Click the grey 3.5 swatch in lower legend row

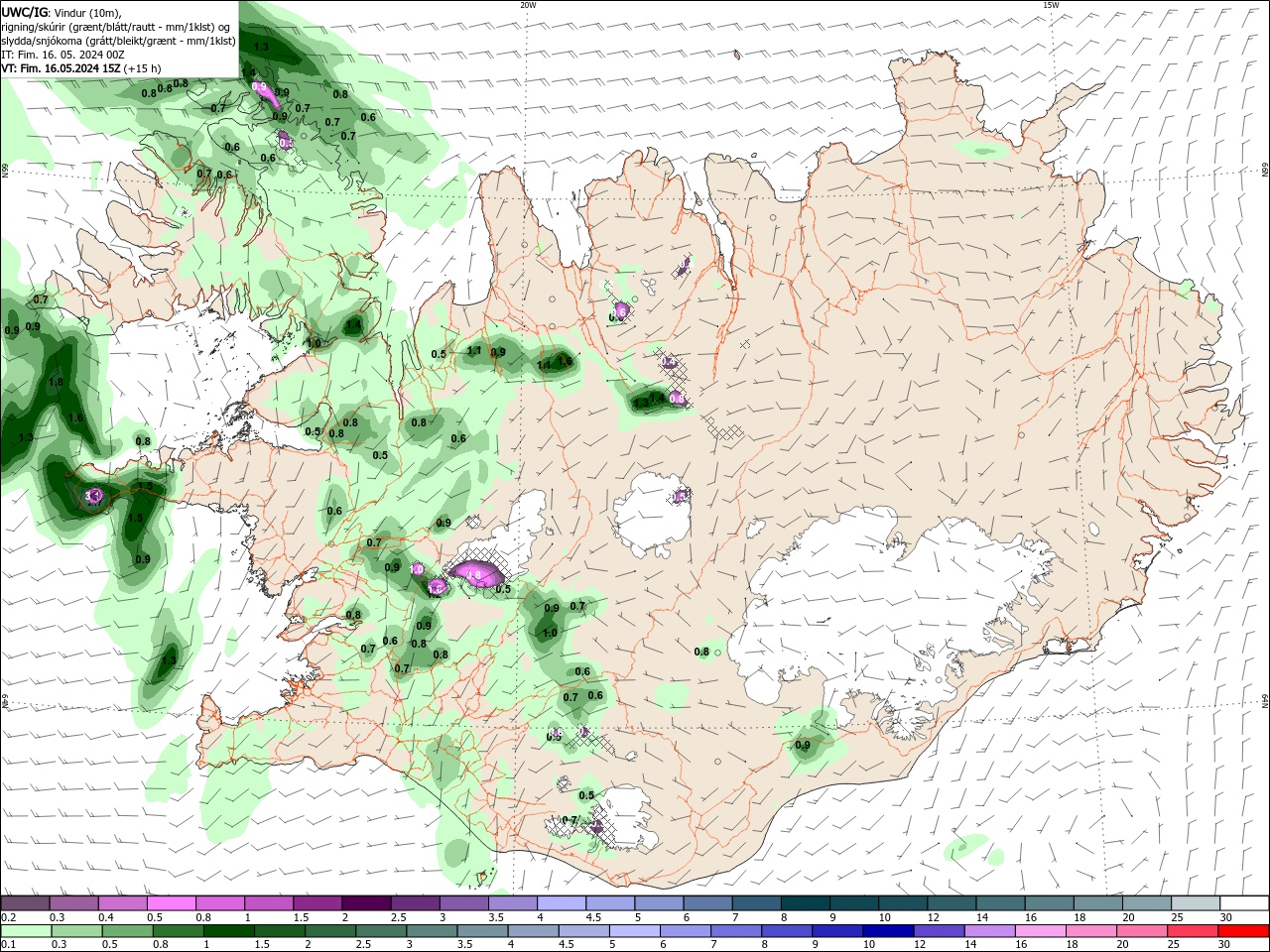[481, 931]
